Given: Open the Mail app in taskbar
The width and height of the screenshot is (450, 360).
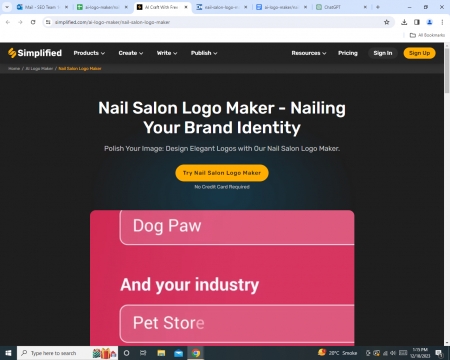Looking at the screenshot, I should [x=179, y=353].
